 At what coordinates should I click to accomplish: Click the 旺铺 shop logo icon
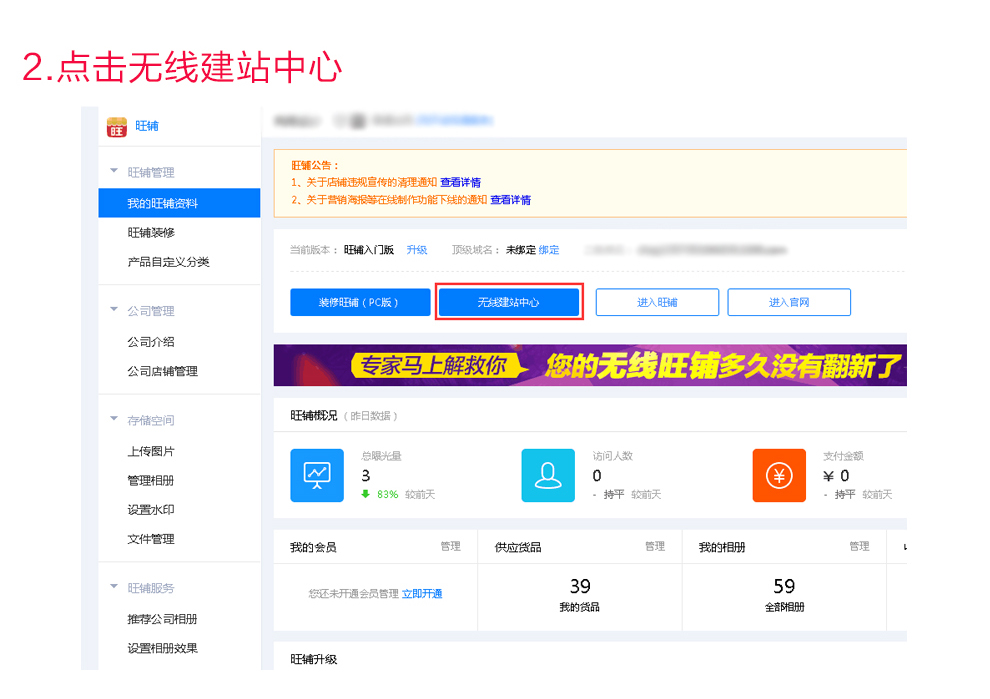click(x=116, y=126)
